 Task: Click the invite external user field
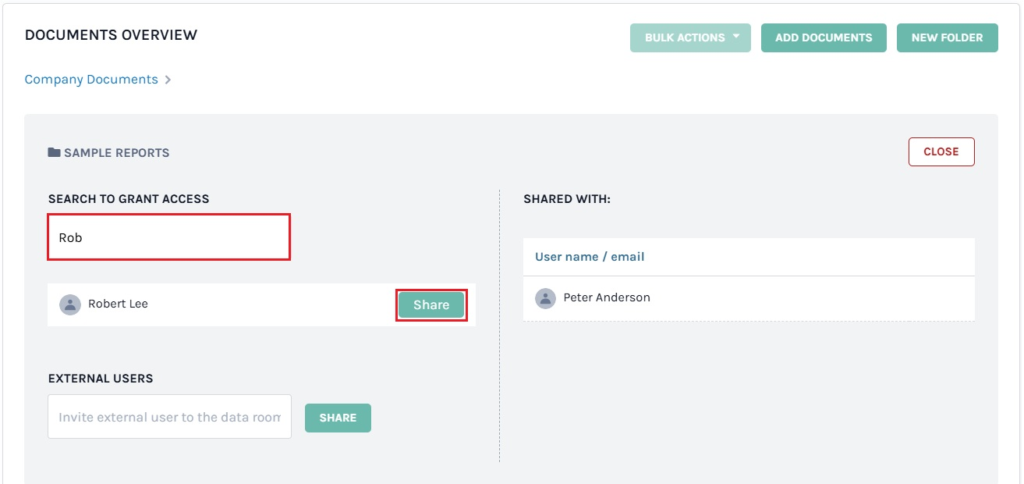click(x=169, y=417)
